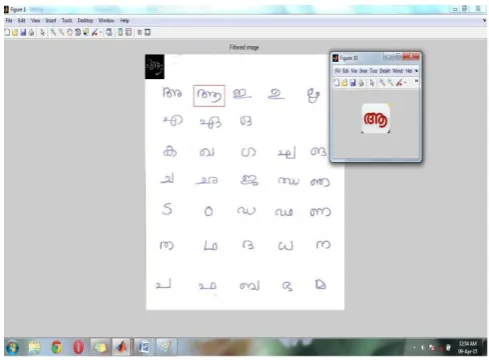Click Save icon in Figure 10 window

click(x=353, y=83)
